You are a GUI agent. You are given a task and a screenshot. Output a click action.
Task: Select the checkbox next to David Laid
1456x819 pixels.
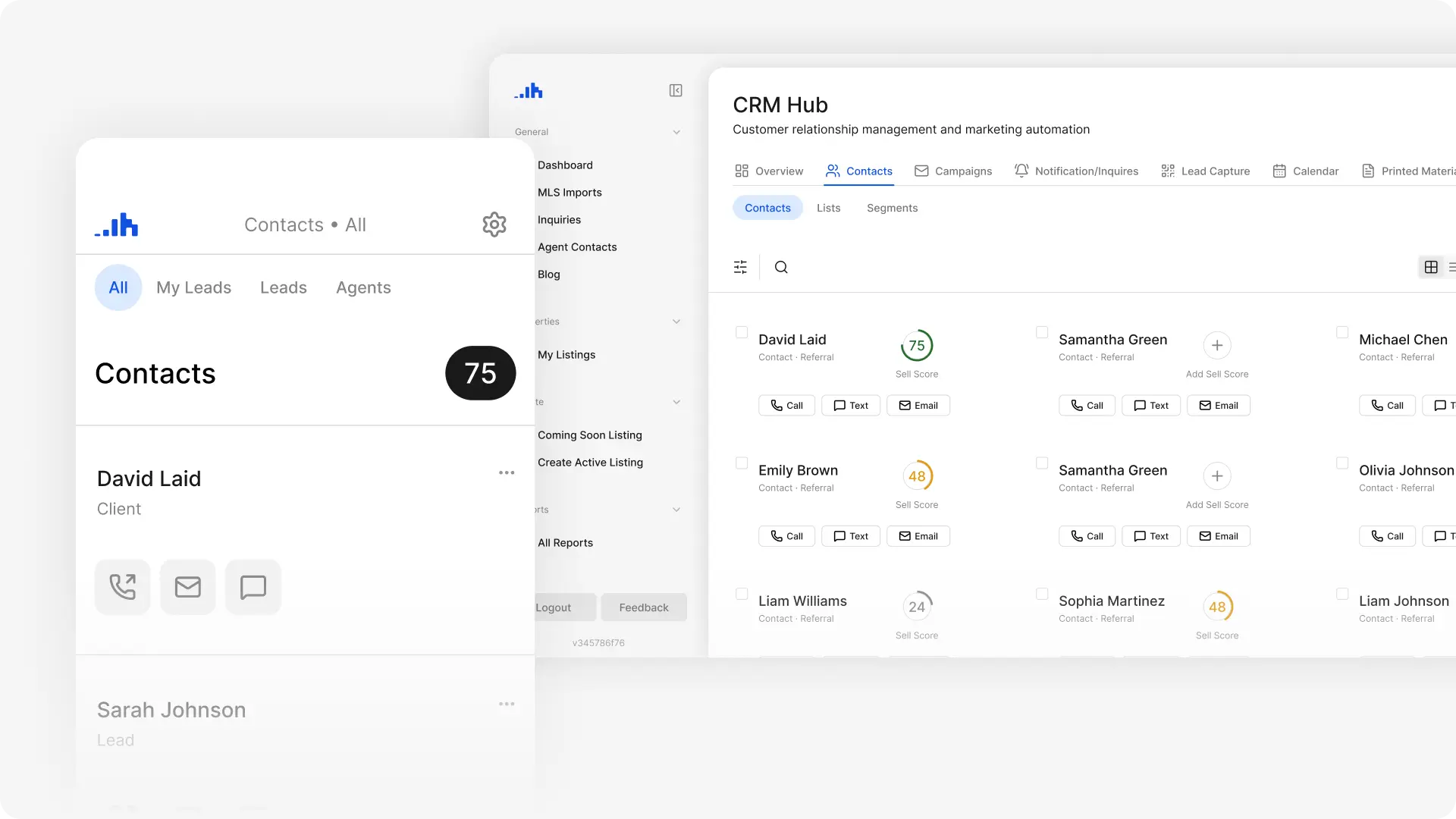[x=742, y=332]
